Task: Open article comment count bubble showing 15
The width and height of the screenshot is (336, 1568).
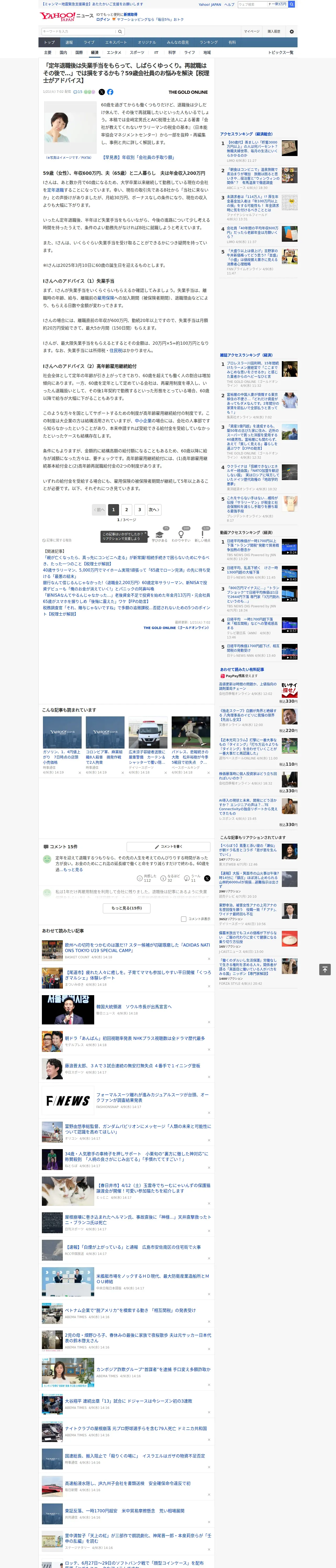Action: (77, 92)
